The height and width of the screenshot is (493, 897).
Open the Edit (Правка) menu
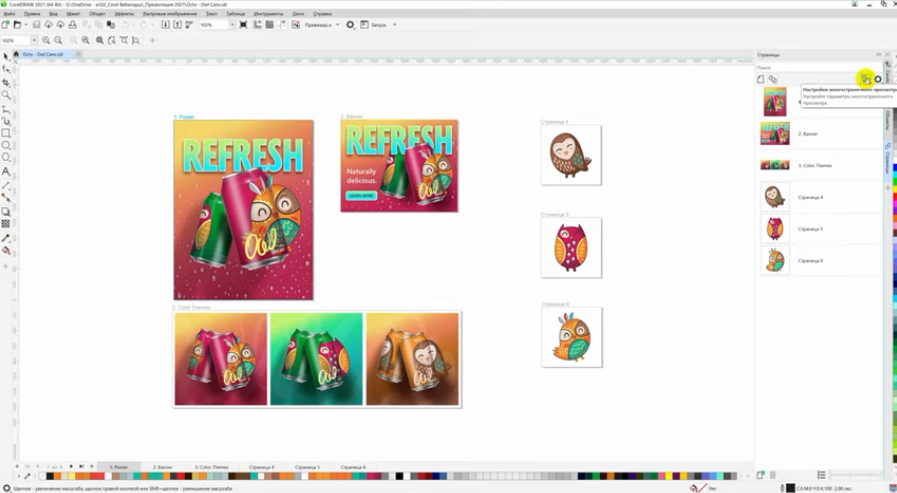tap(32, 13)
